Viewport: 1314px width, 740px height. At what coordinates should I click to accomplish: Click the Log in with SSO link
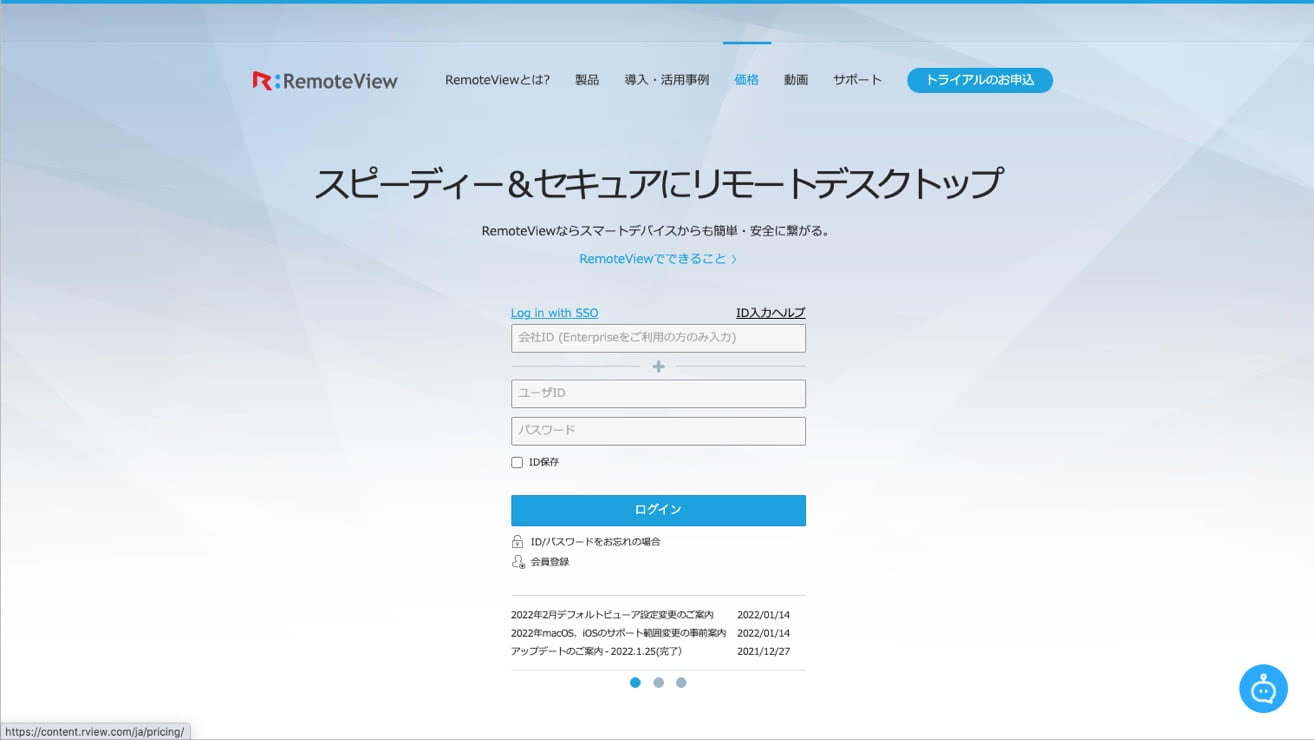[x=555, y=313]
